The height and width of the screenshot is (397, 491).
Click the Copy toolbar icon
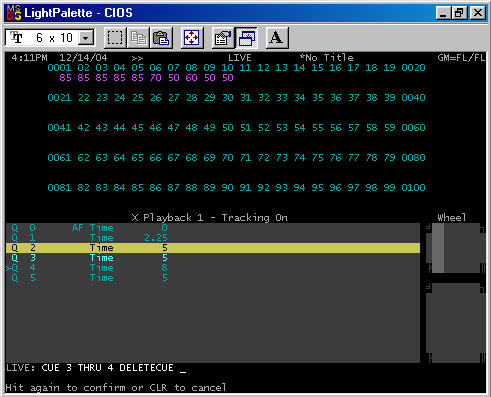[x=138, y=38]
